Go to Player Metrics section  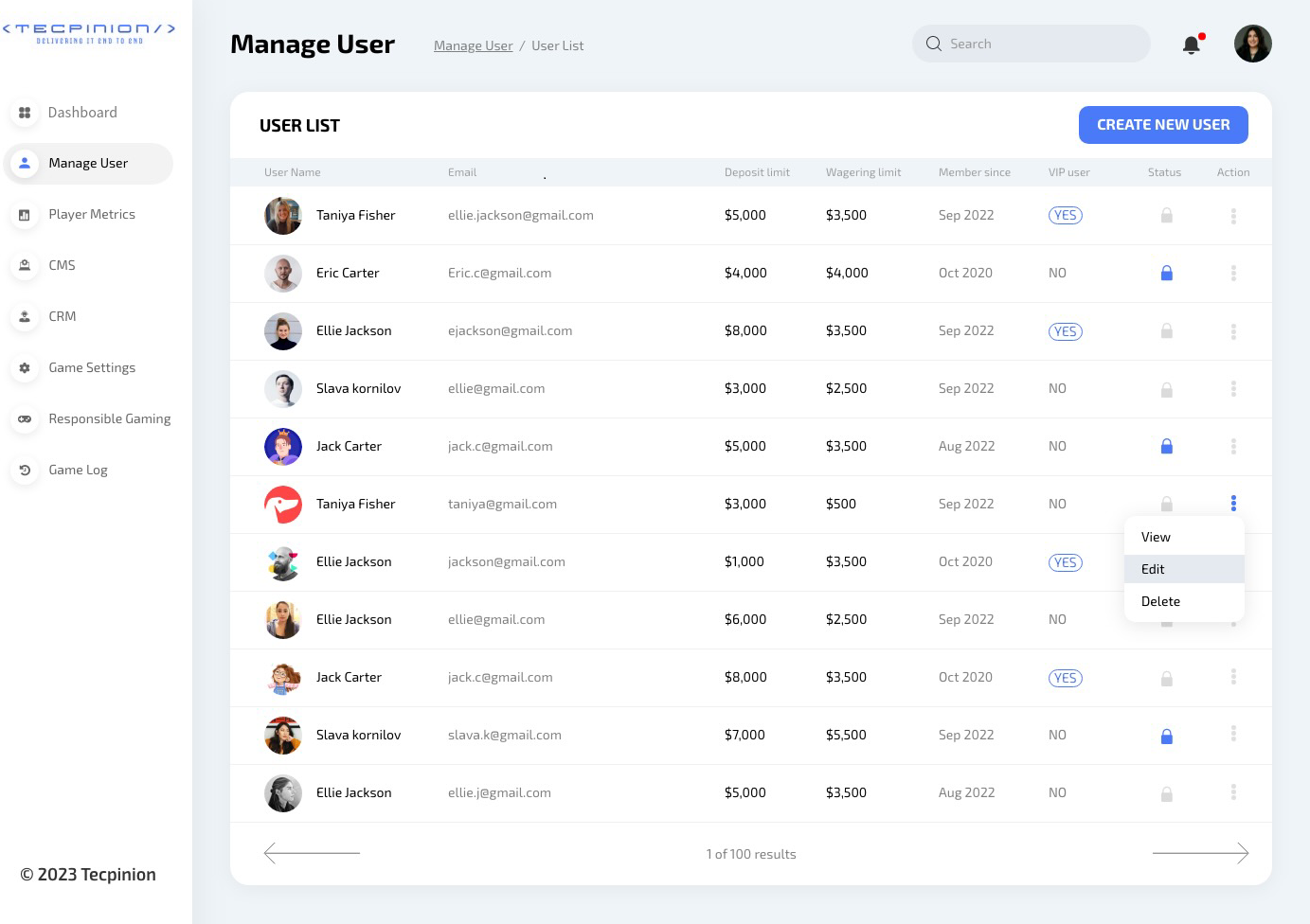coord(91,215)
